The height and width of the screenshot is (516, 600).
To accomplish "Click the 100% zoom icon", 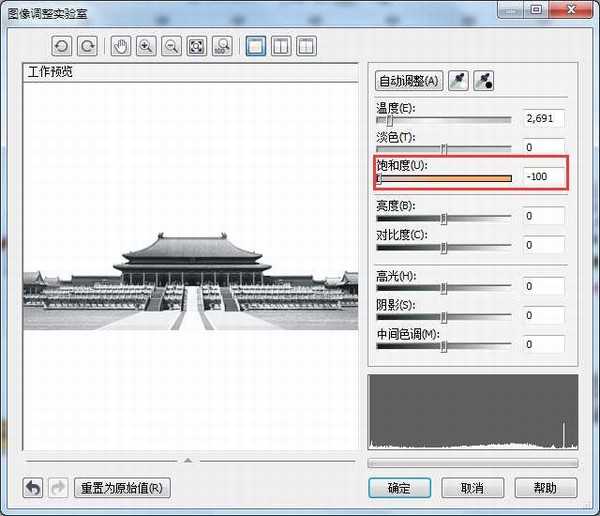I will pos(222,46).
